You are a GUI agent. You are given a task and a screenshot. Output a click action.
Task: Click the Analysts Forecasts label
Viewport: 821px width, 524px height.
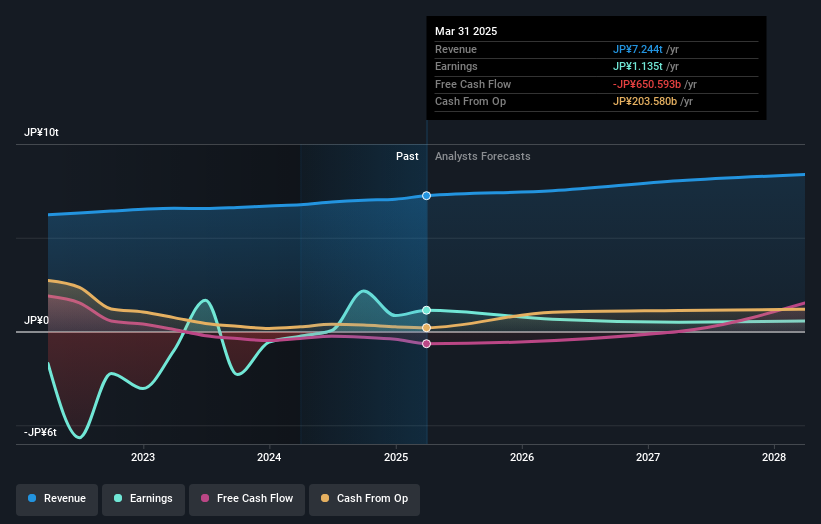[483, 157]
